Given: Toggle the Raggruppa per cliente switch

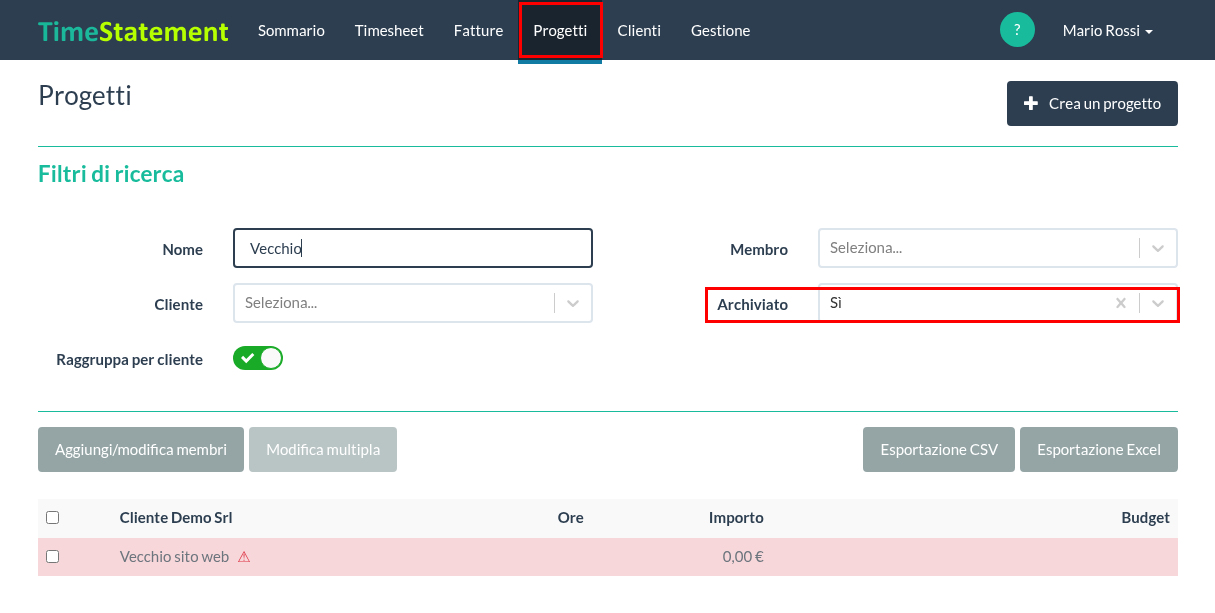Looking at the screenshot, I should [258, 358].
